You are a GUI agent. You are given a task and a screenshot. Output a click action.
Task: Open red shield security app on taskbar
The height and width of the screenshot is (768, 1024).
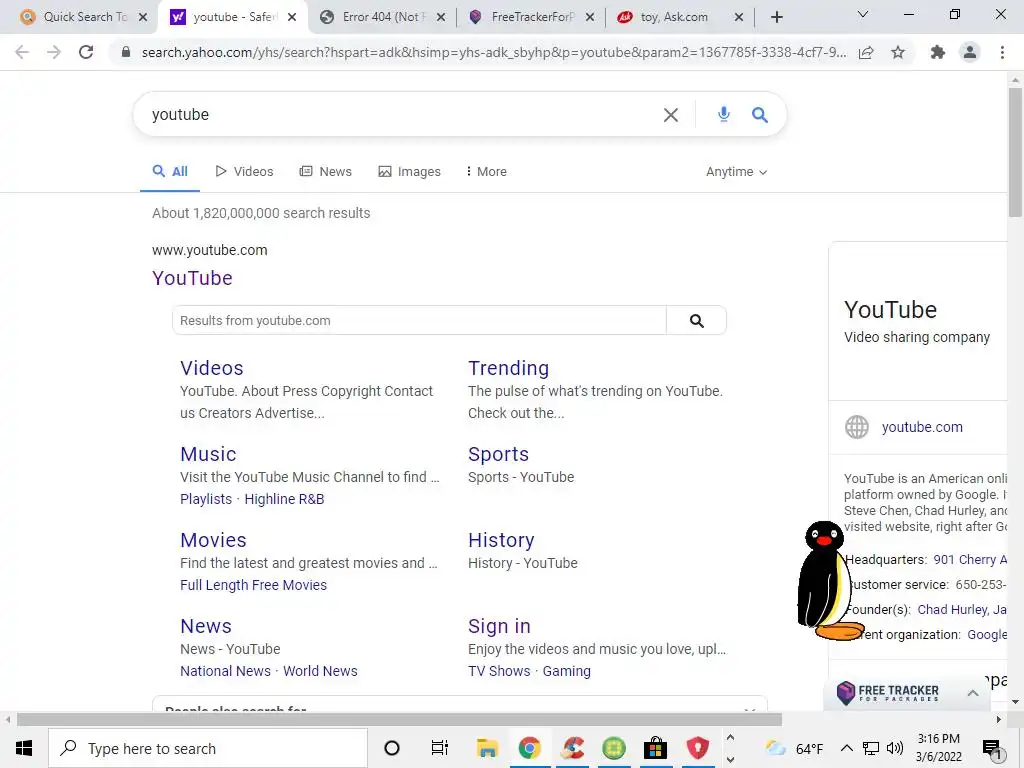pyautogui.click(x=697, y=748)
